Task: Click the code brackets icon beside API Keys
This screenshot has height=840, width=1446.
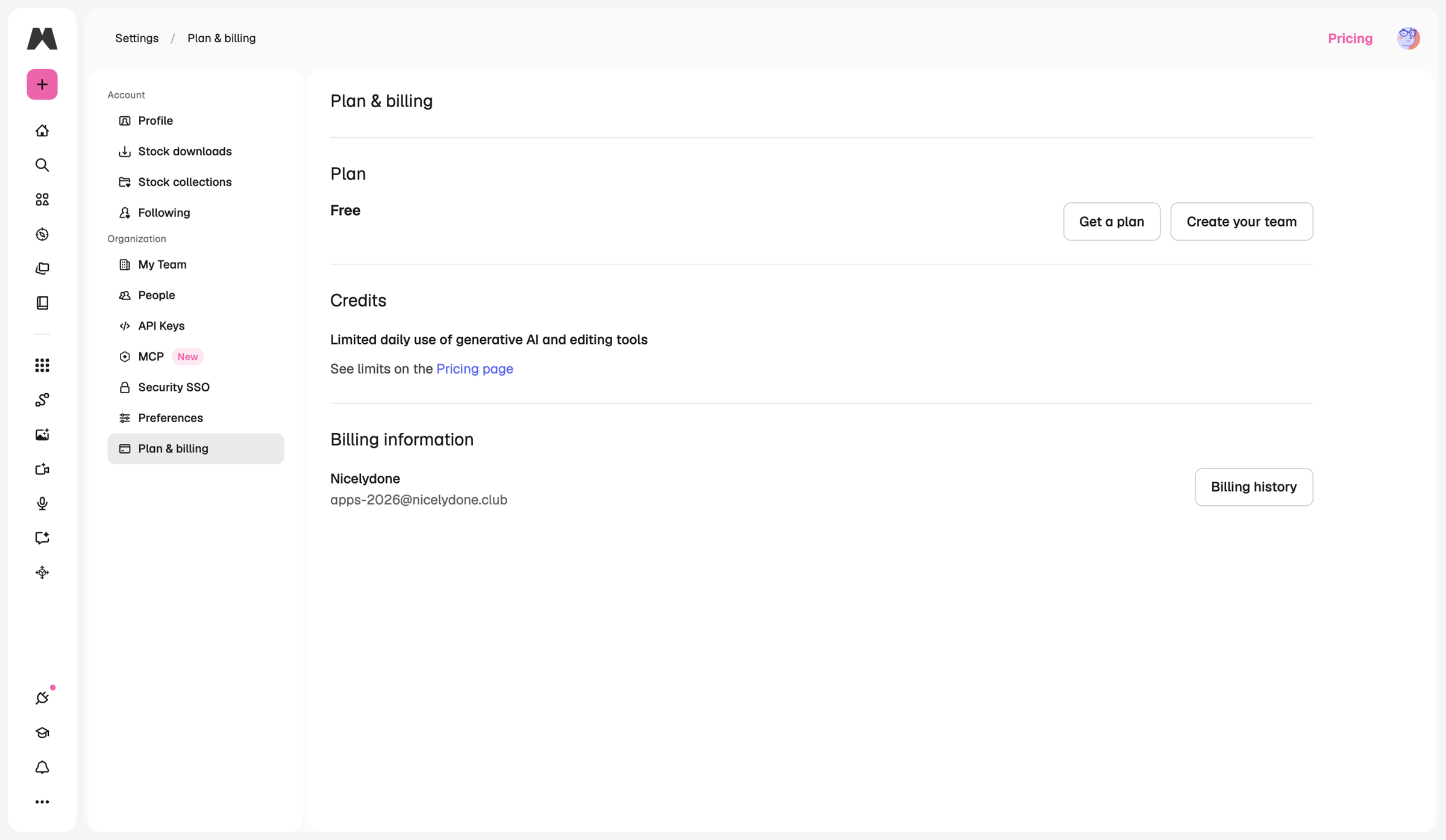Action: tap(125, 326)
